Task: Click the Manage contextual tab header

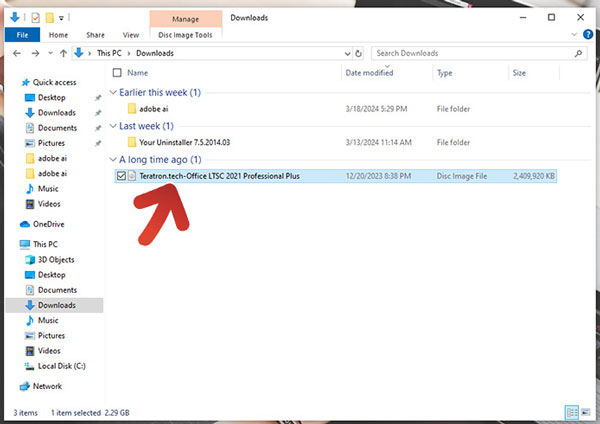Action: click(185, 19)
